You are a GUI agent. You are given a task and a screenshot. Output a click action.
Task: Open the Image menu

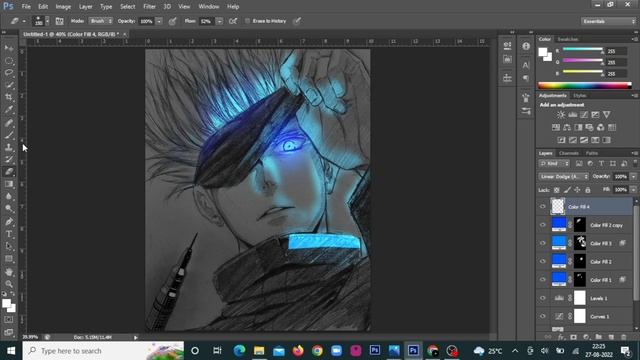(x=63, y=7)
